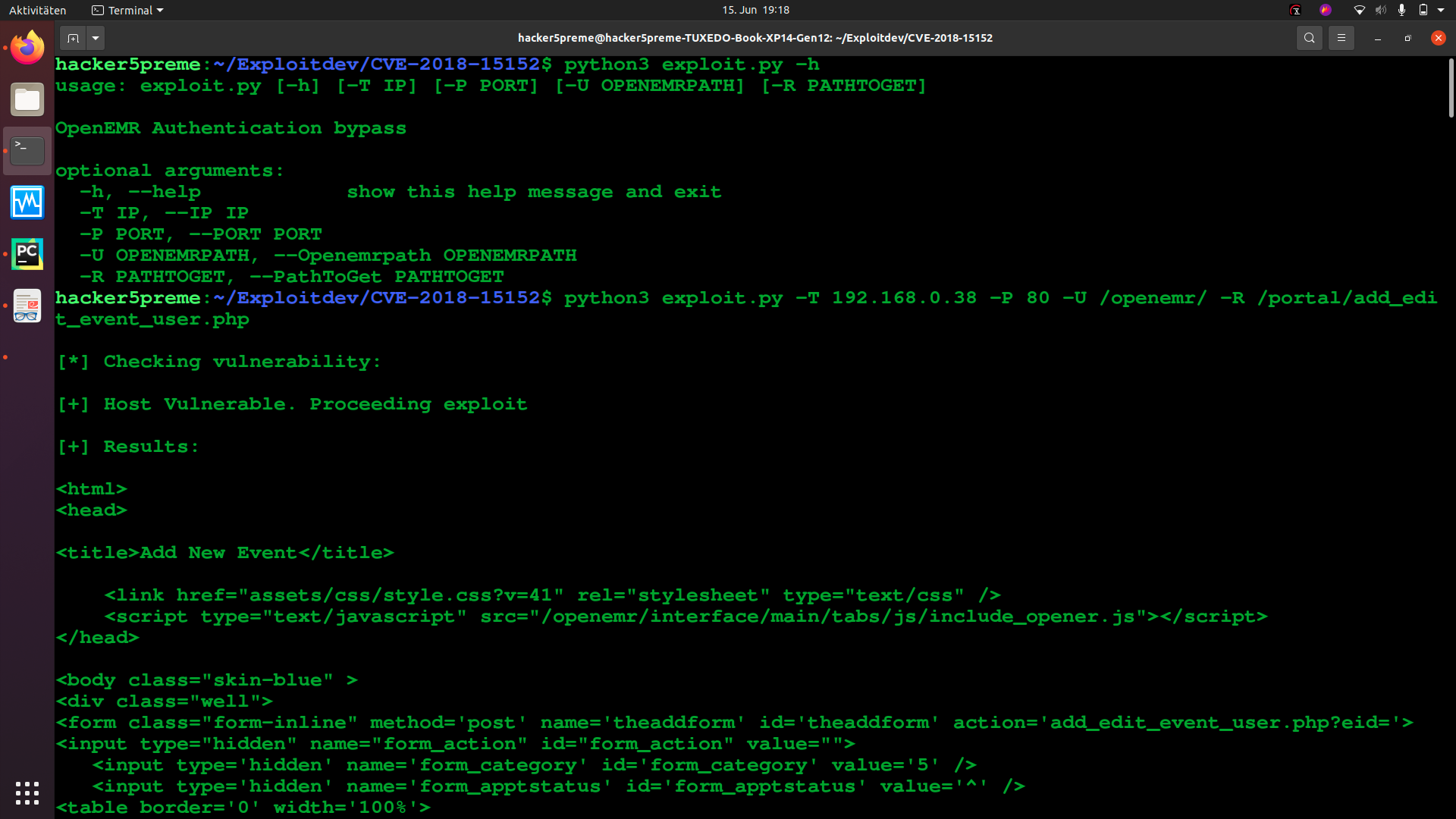This screenshot has width=1456, height=819.
Task: Minimize the terminal window
Action: tap(1377, 38)
